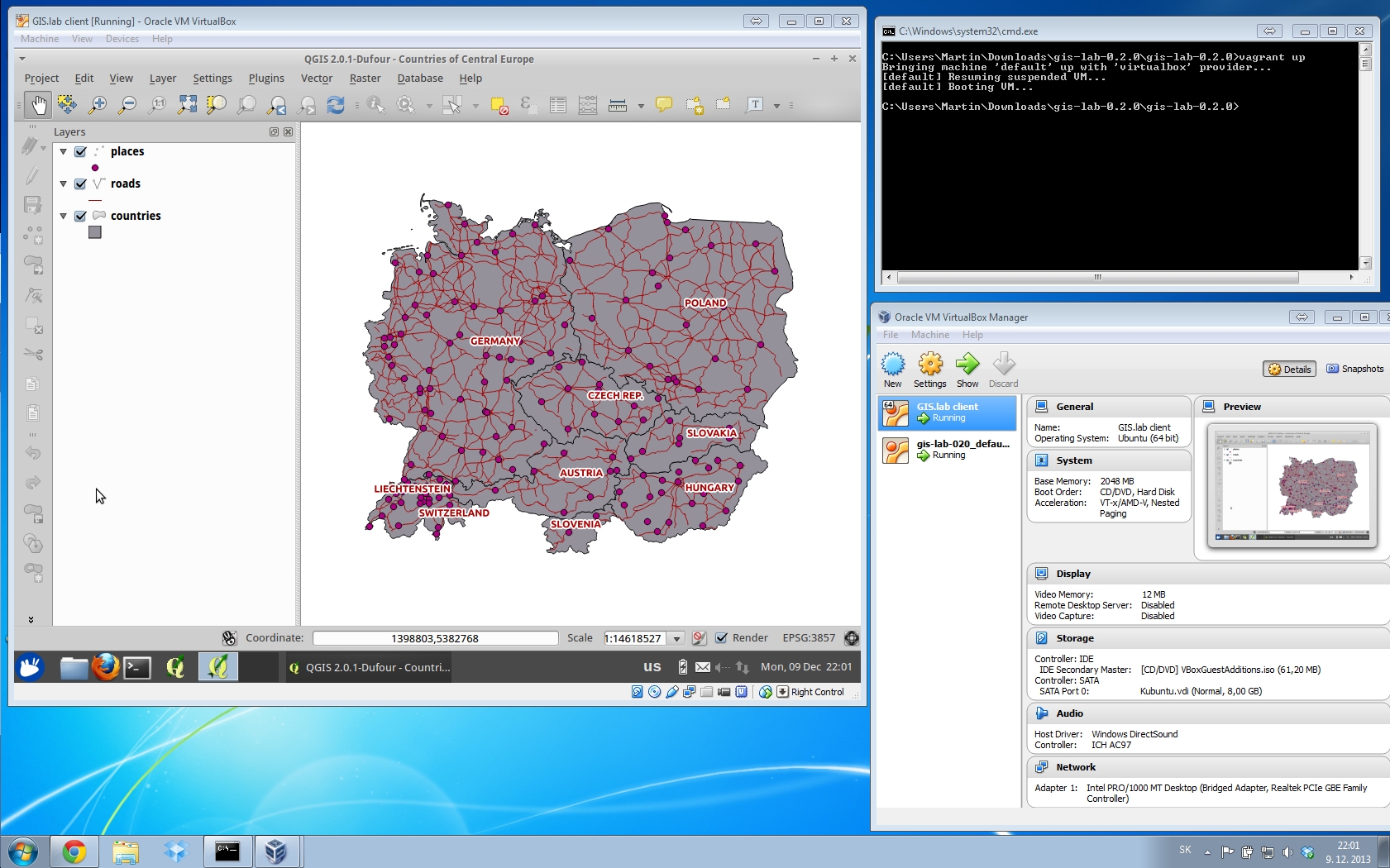The height and width of the screenshot is (868, 1390).
Task: Open the feature action dropdown arrow
Action: tap(428, 106)
